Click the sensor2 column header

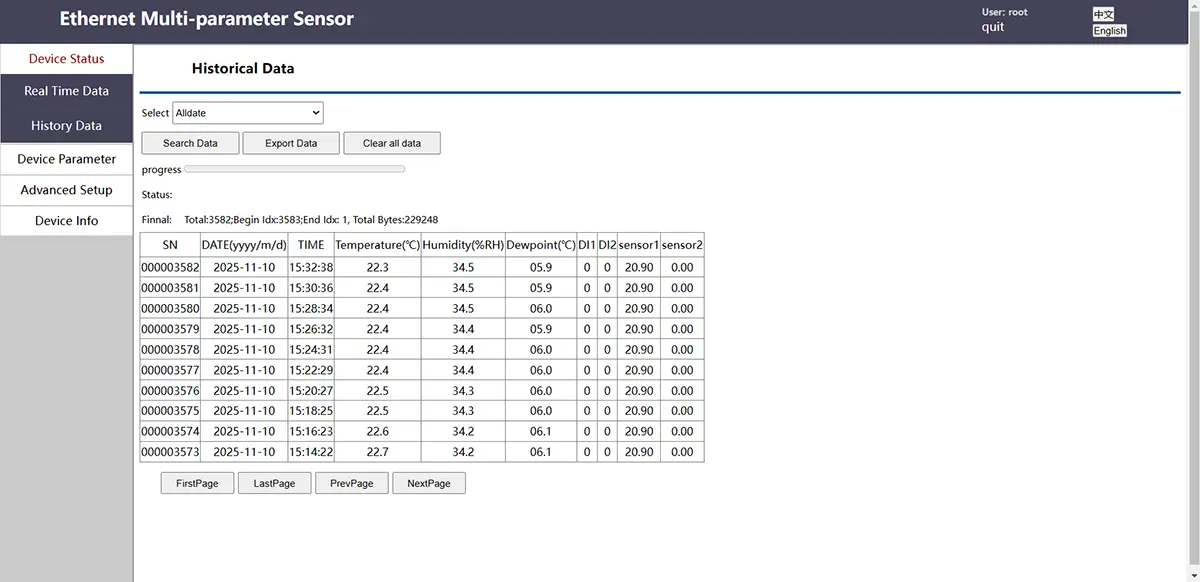pyautogui.click(x=682, y=245)
